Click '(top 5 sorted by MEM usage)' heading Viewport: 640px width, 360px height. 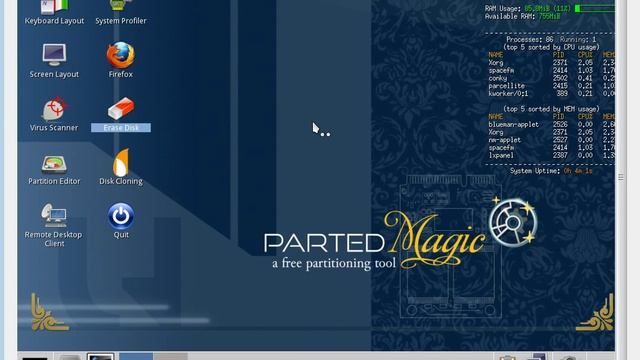click(551, 109)
